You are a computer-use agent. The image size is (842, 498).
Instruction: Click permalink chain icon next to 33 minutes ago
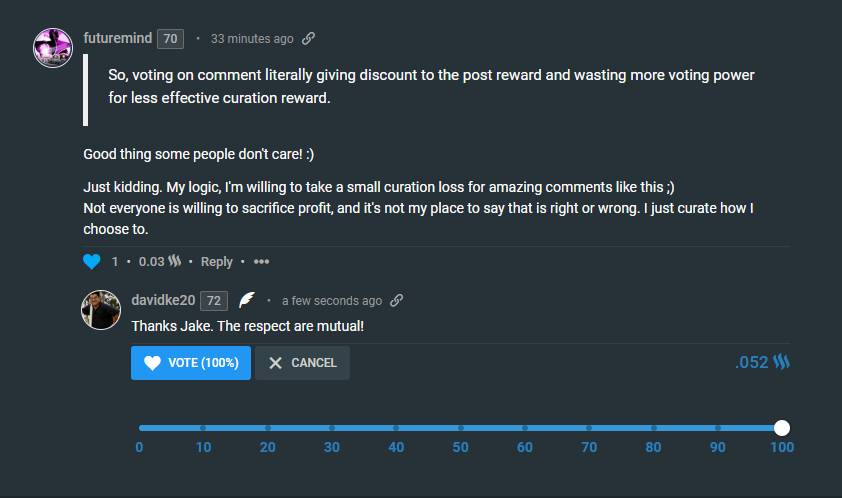pyautogui.click(x=309, y=39)
